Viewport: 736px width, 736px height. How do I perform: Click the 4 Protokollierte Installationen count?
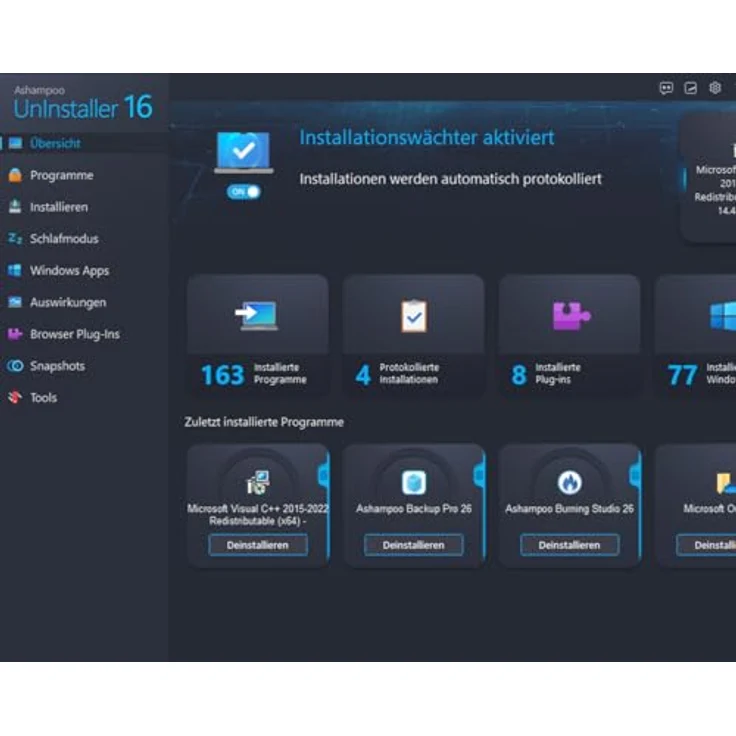363,375
